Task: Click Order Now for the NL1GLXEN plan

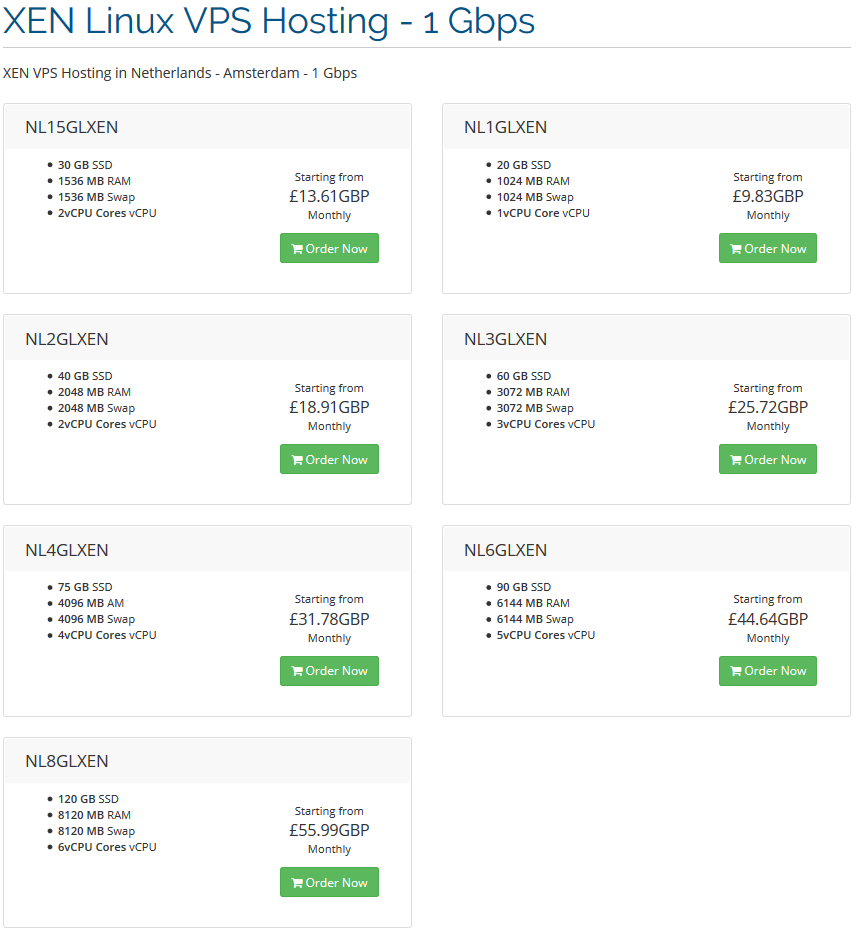Action: coord(767,248)
